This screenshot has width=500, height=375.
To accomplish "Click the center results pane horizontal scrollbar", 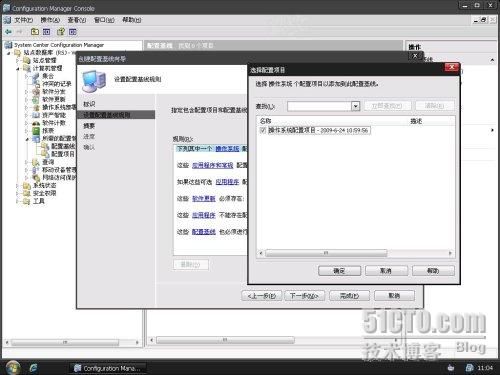I will pyautogui.click(x=225, y=340).
